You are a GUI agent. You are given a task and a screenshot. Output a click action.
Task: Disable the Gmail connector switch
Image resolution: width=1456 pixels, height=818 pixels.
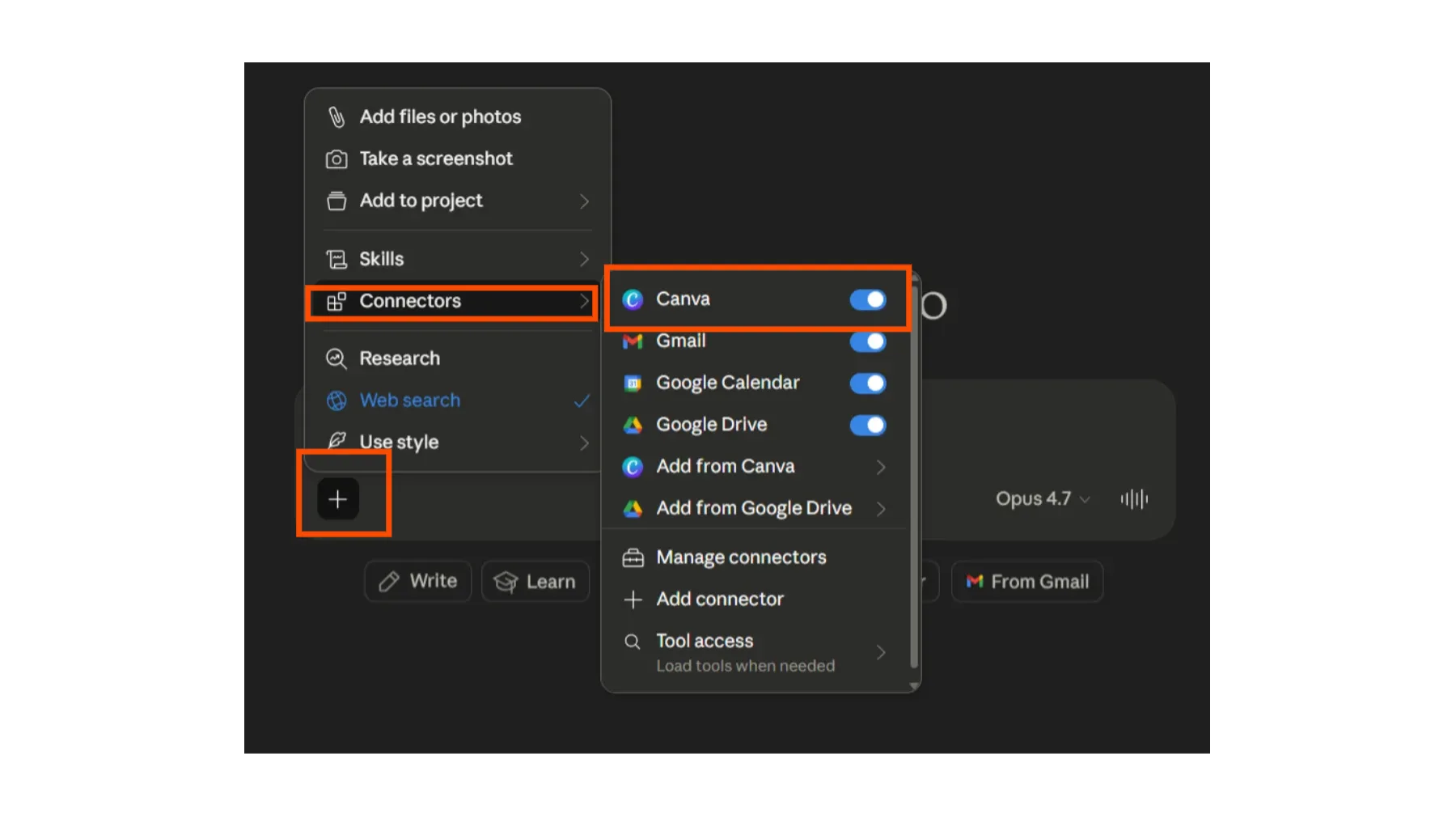(868, 341)
